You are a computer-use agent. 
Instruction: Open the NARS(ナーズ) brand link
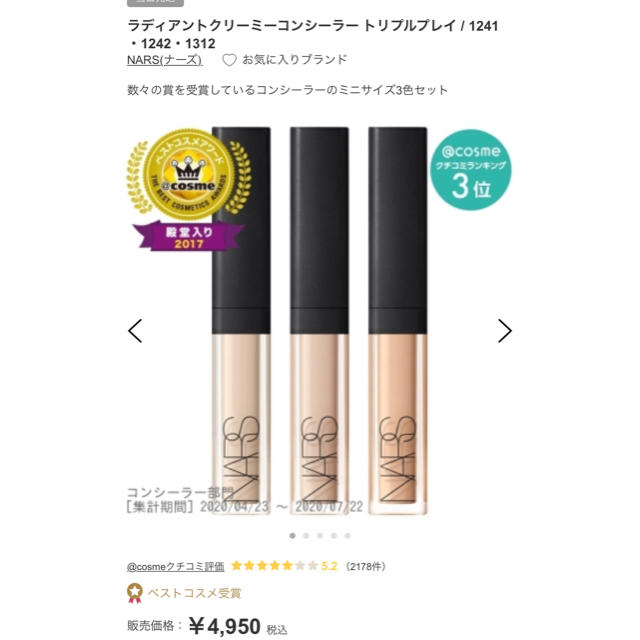pos(164,60)
